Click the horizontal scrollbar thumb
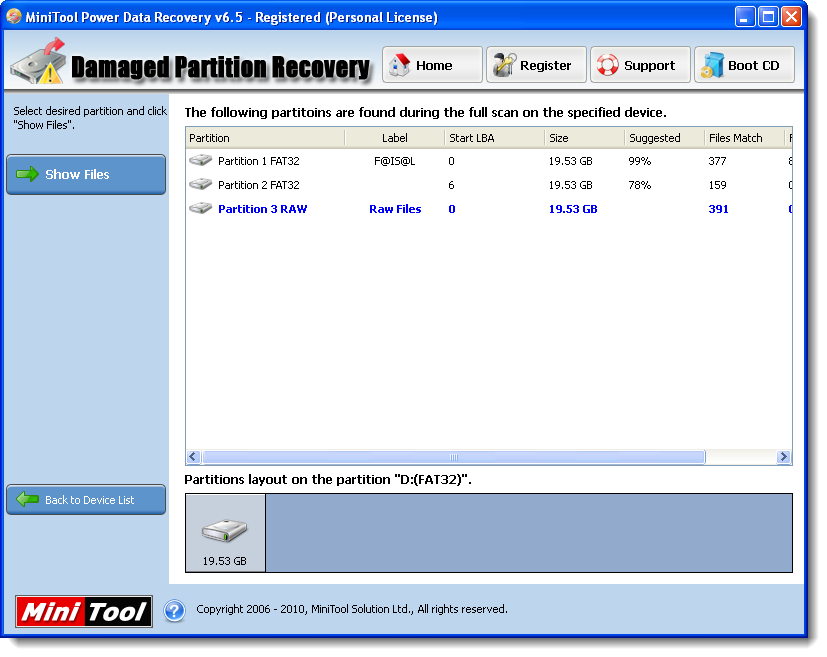The width and height of the screenshot is (827, 657). pos(454,457)
